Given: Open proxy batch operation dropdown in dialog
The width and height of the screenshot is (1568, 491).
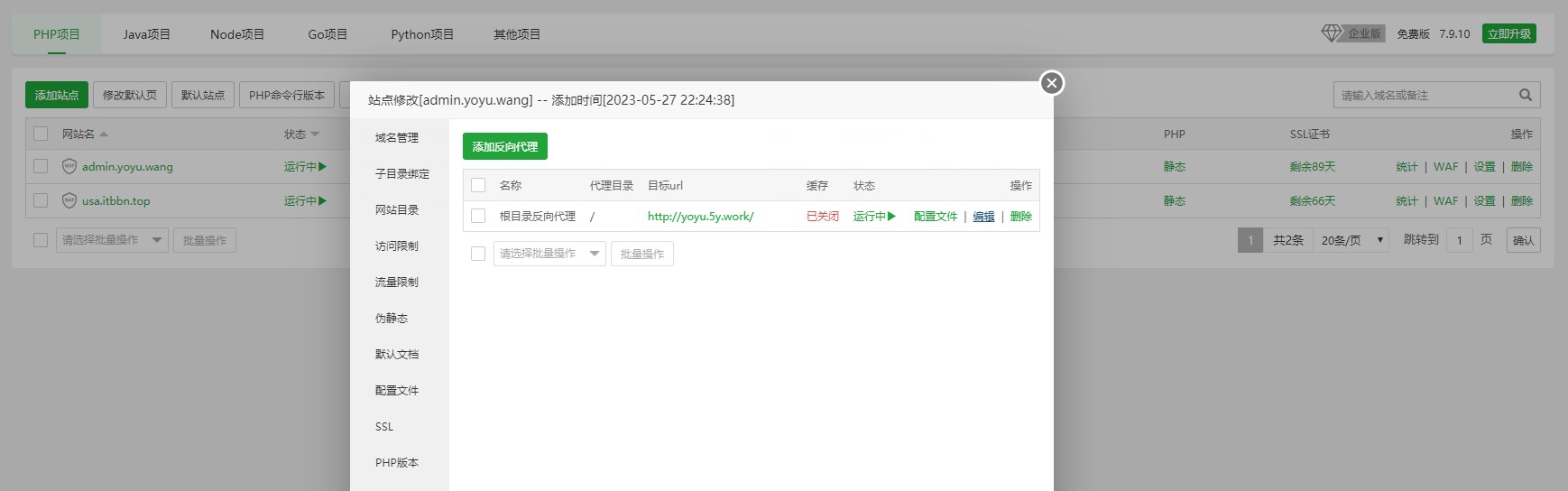Looking at the screenshot, I should pyautogui.click(x=549, y=254).
